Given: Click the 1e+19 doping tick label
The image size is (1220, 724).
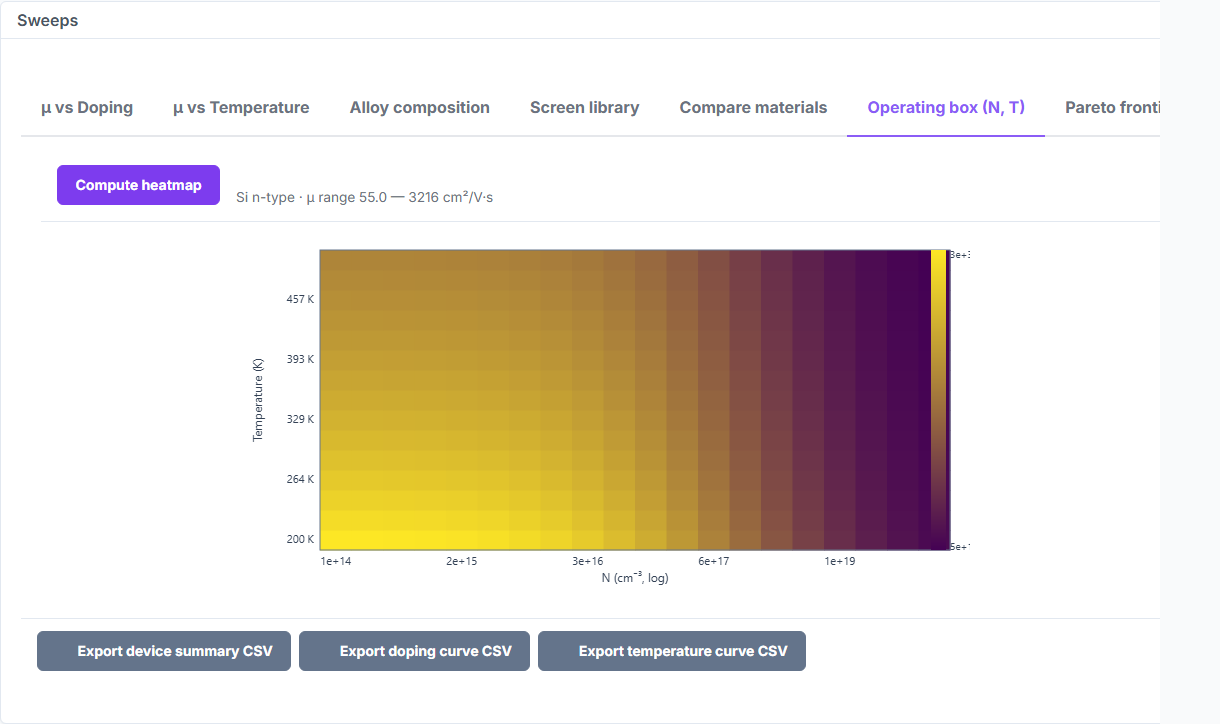Looking at the screenshot, I should click(839, 561).
